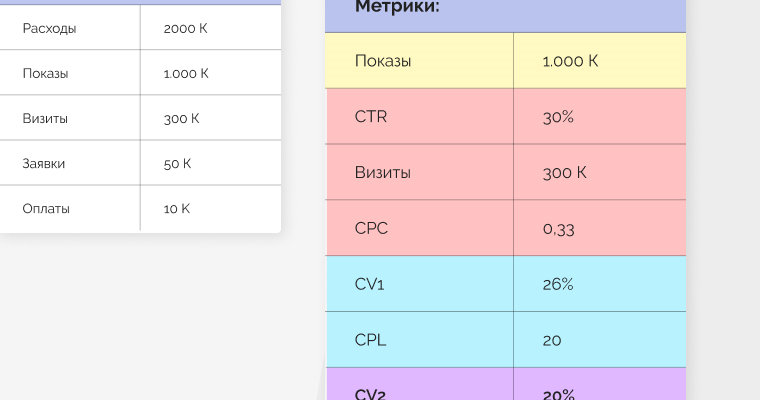Select the 26% CV1 value
760x400 pixels.
tap(558, 284)
